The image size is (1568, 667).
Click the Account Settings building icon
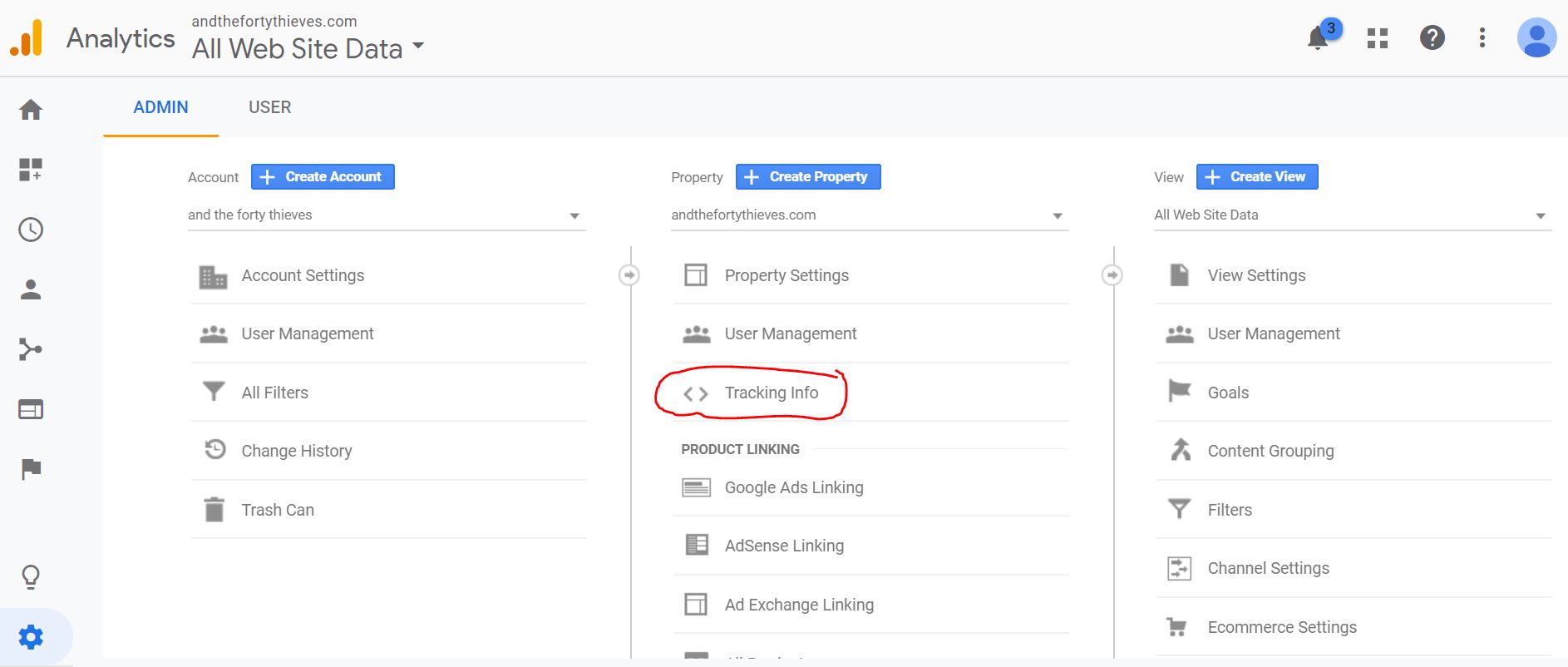point(214,276)
